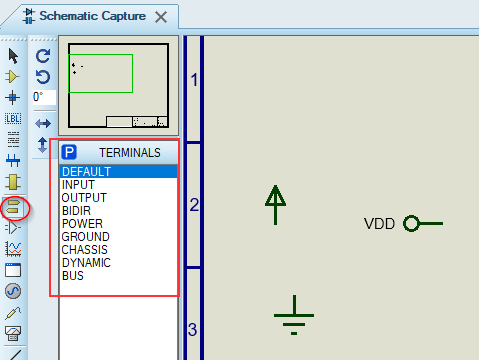Viewport: 479px width, 360px height.
Task: Click the Rotate Anti-Clockwise button
Action: (43, 77)
